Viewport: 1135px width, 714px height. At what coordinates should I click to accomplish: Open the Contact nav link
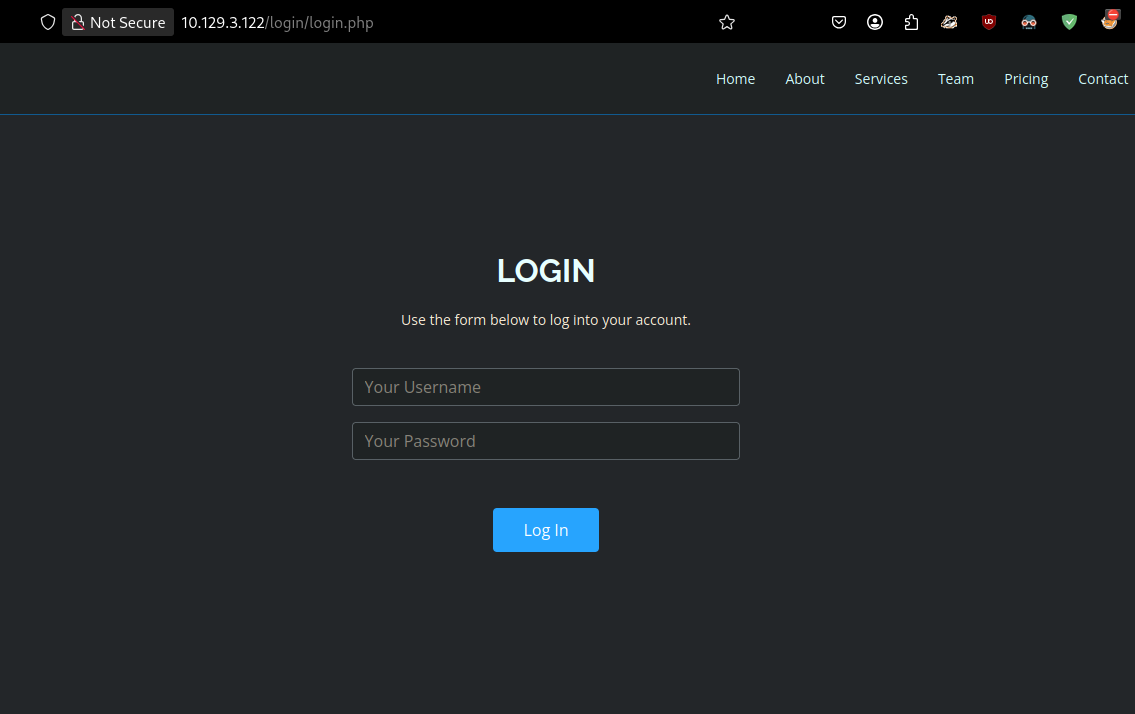(x=1102, y=79)
